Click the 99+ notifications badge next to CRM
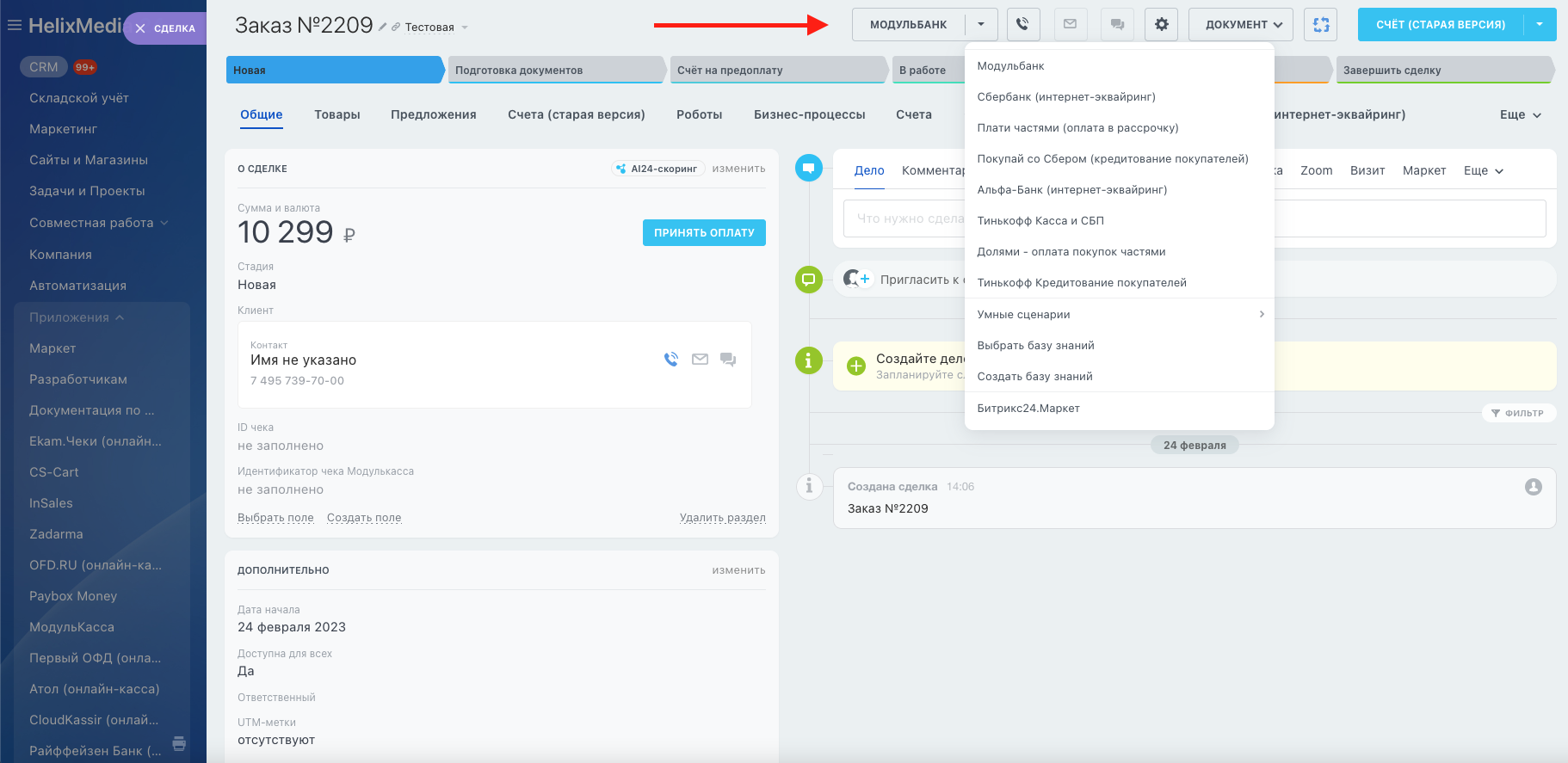 (84, 67)
